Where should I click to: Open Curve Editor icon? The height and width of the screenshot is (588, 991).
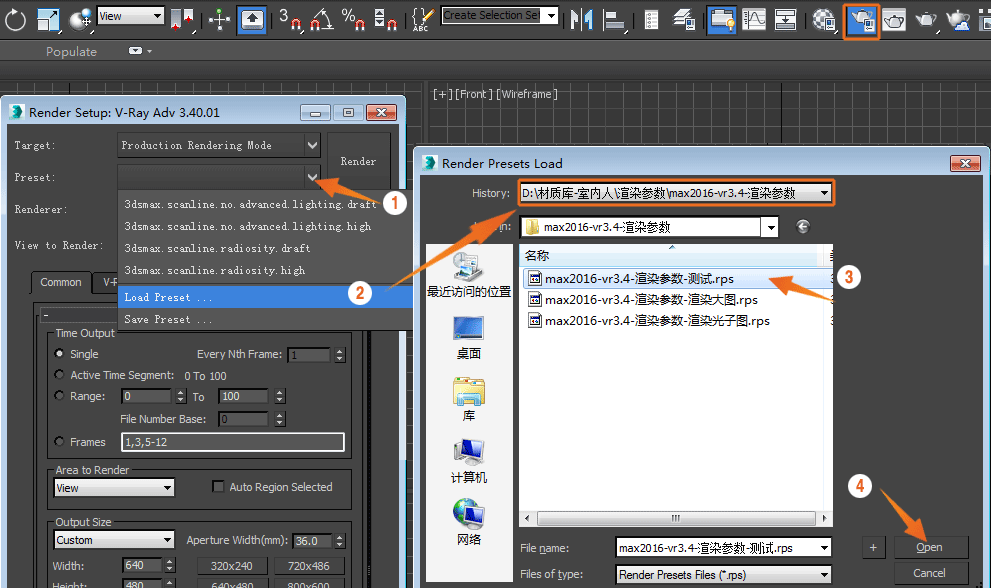point(754,20)
